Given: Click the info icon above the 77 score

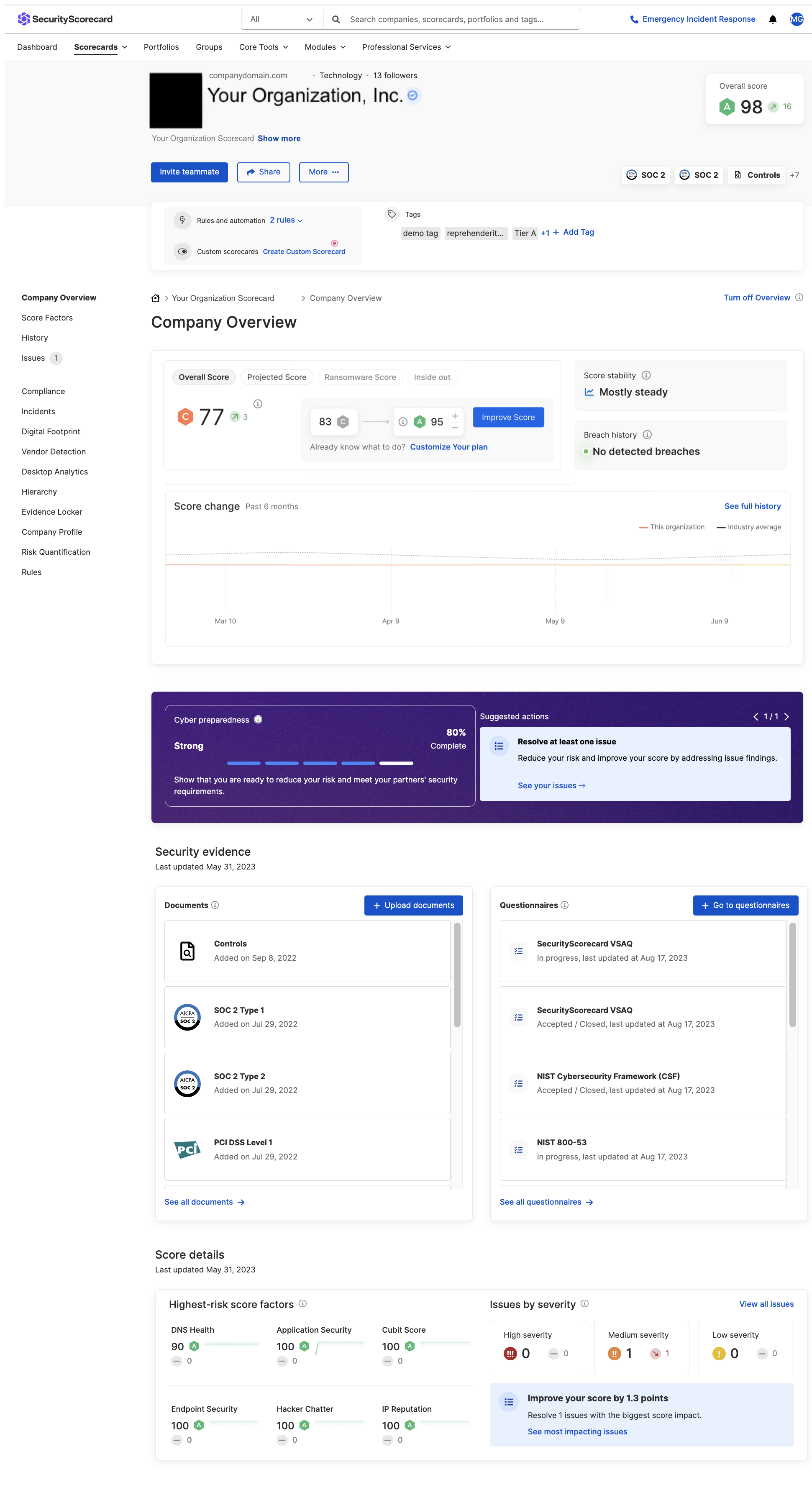Looking at the screenshot, I should tap(258, 404).
